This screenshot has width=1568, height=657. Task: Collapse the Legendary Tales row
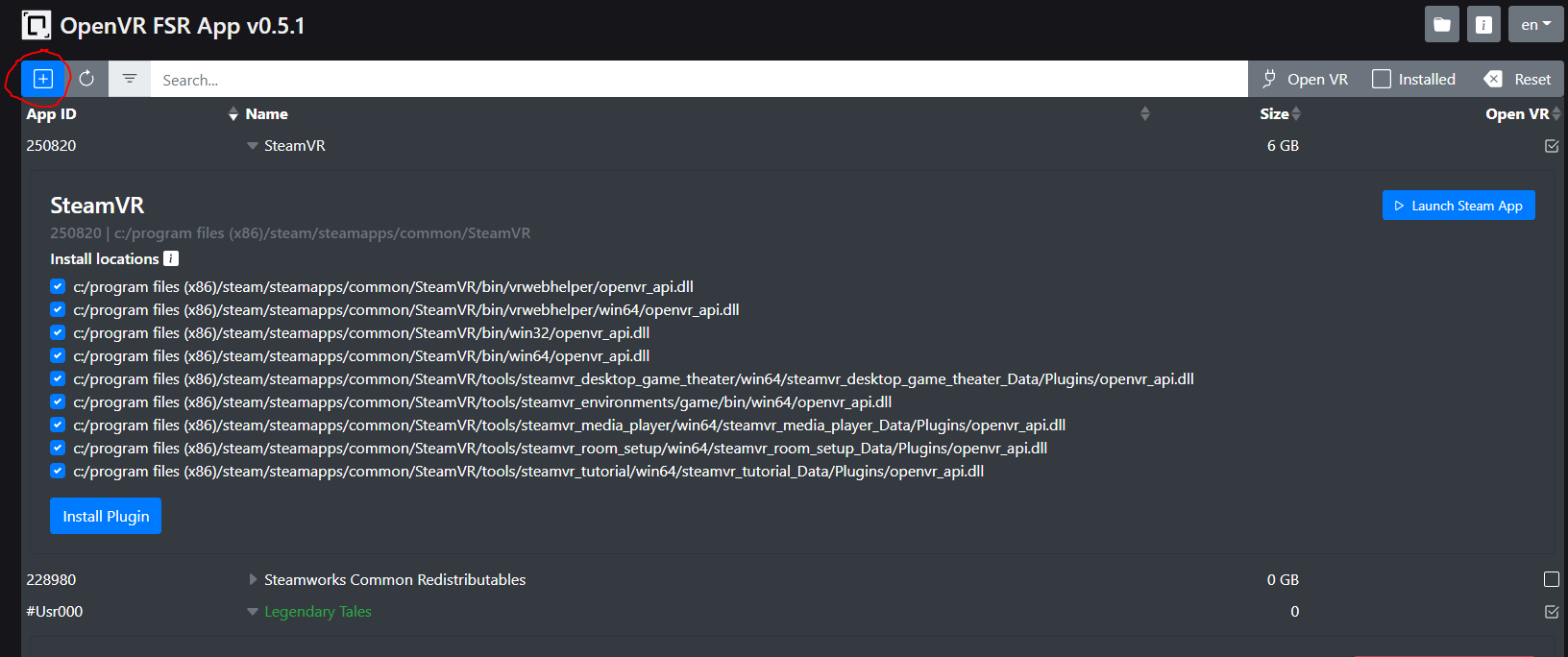click(253, 612)
